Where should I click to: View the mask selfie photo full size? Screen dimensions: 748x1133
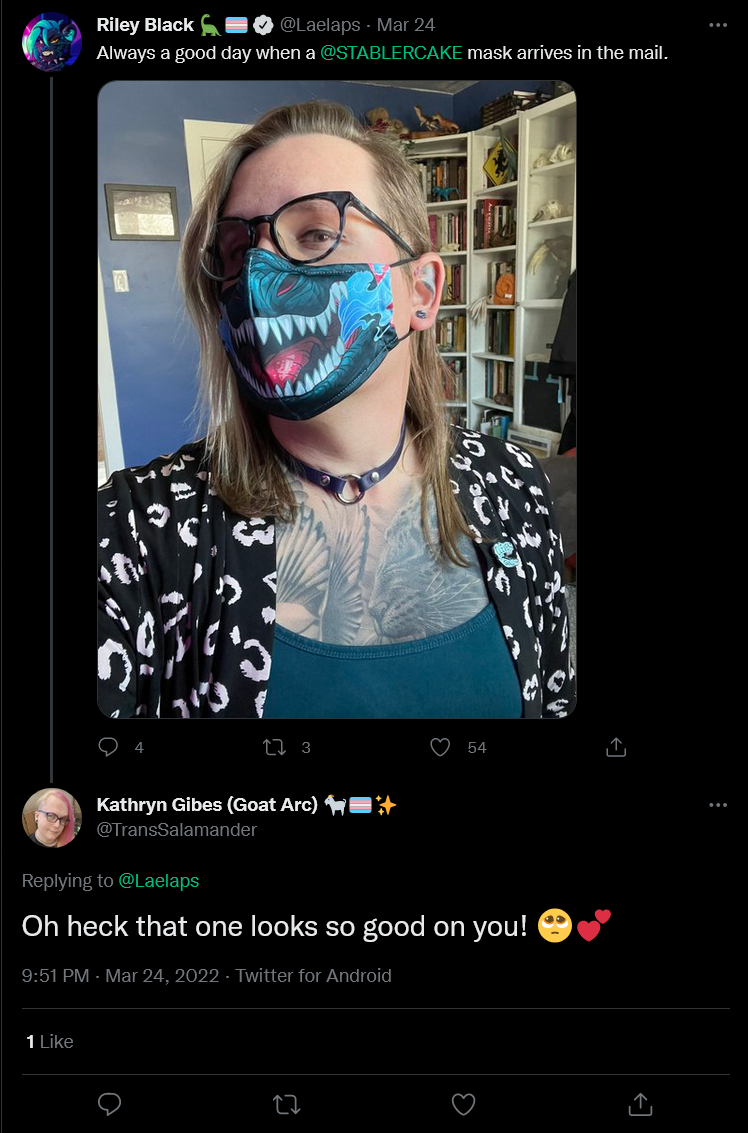(x=337, y=400)
